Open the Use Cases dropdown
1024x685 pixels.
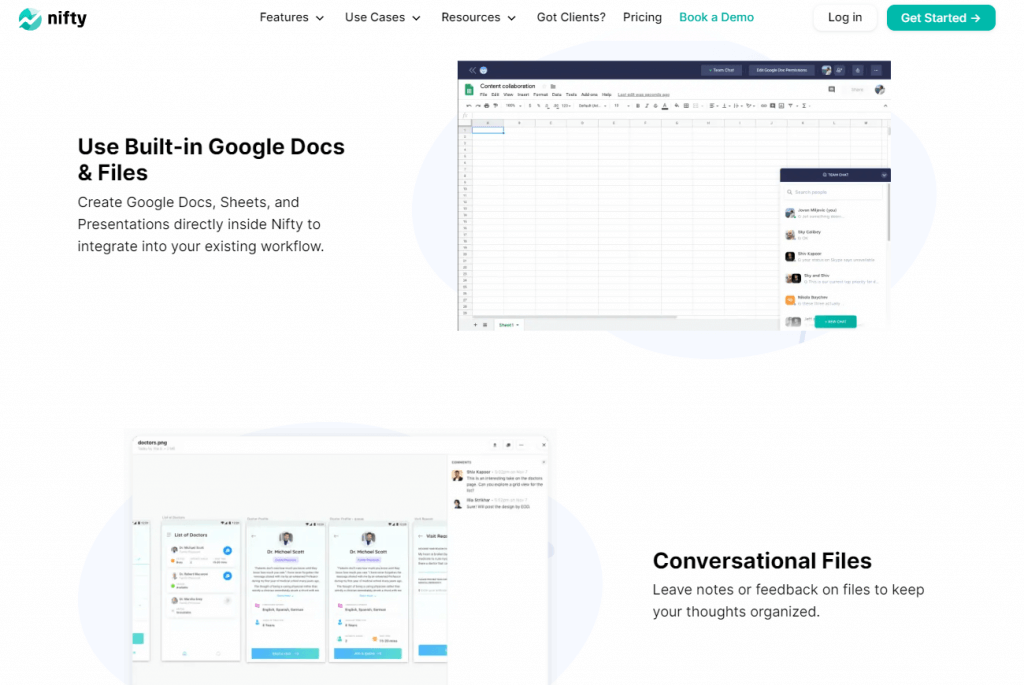pyautogui.click(x=382, y=18)
